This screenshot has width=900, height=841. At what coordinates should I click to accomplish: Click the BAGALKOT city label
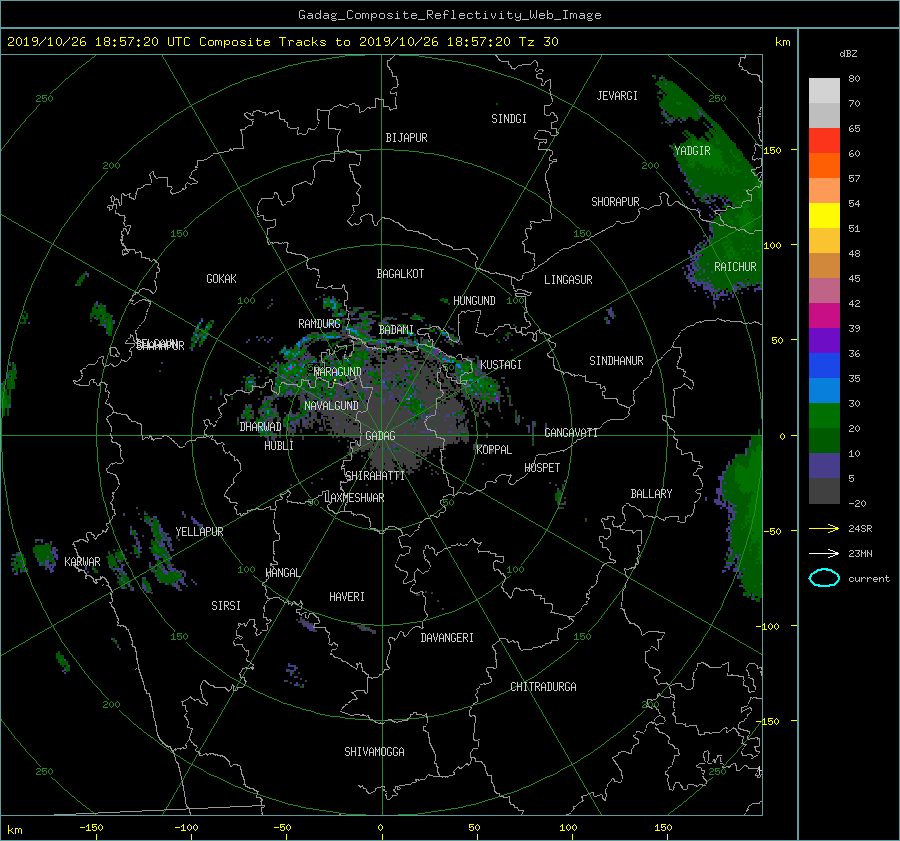[x=400, y=274]
